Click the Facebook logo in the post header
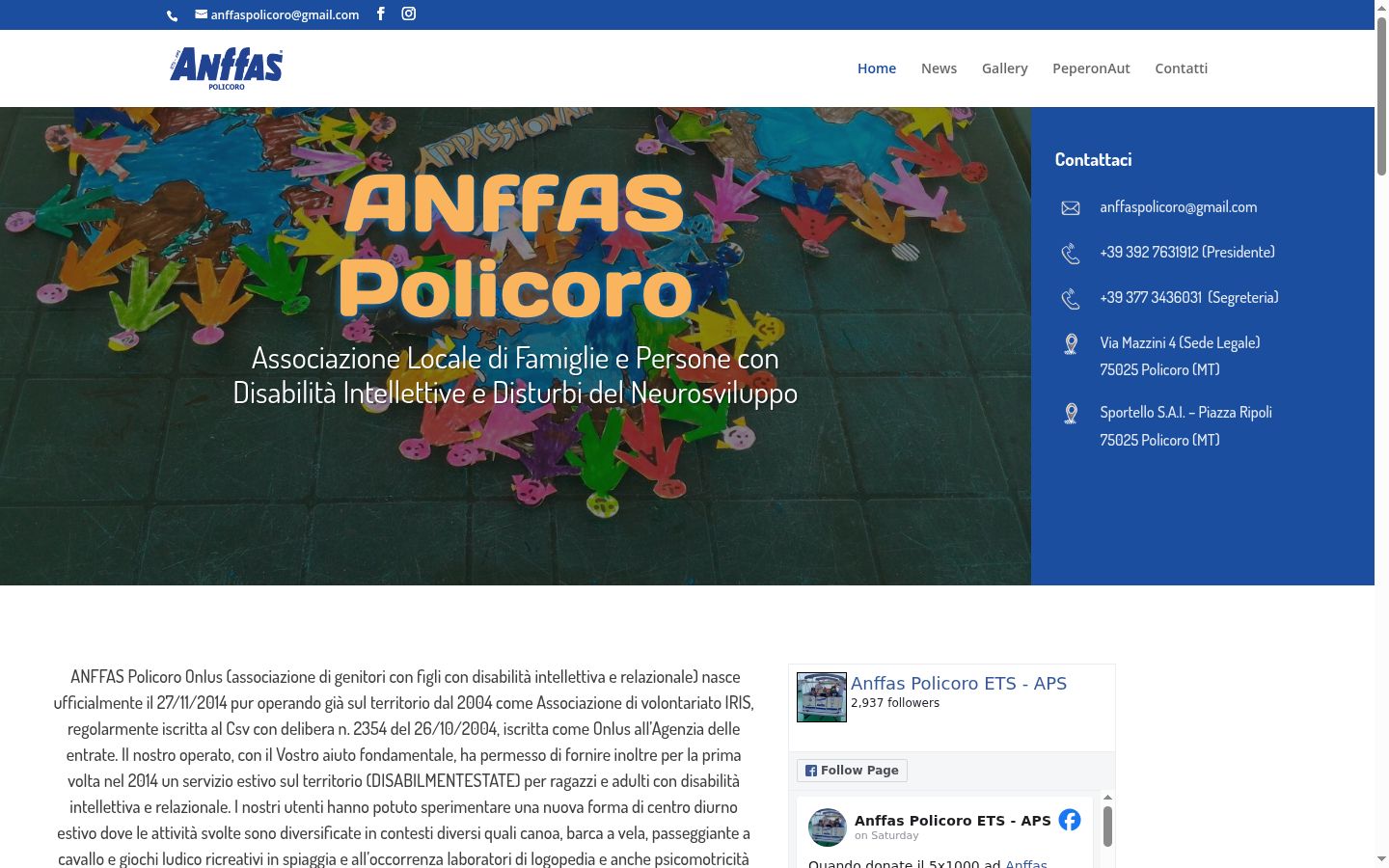 [x=1070, y=820]
